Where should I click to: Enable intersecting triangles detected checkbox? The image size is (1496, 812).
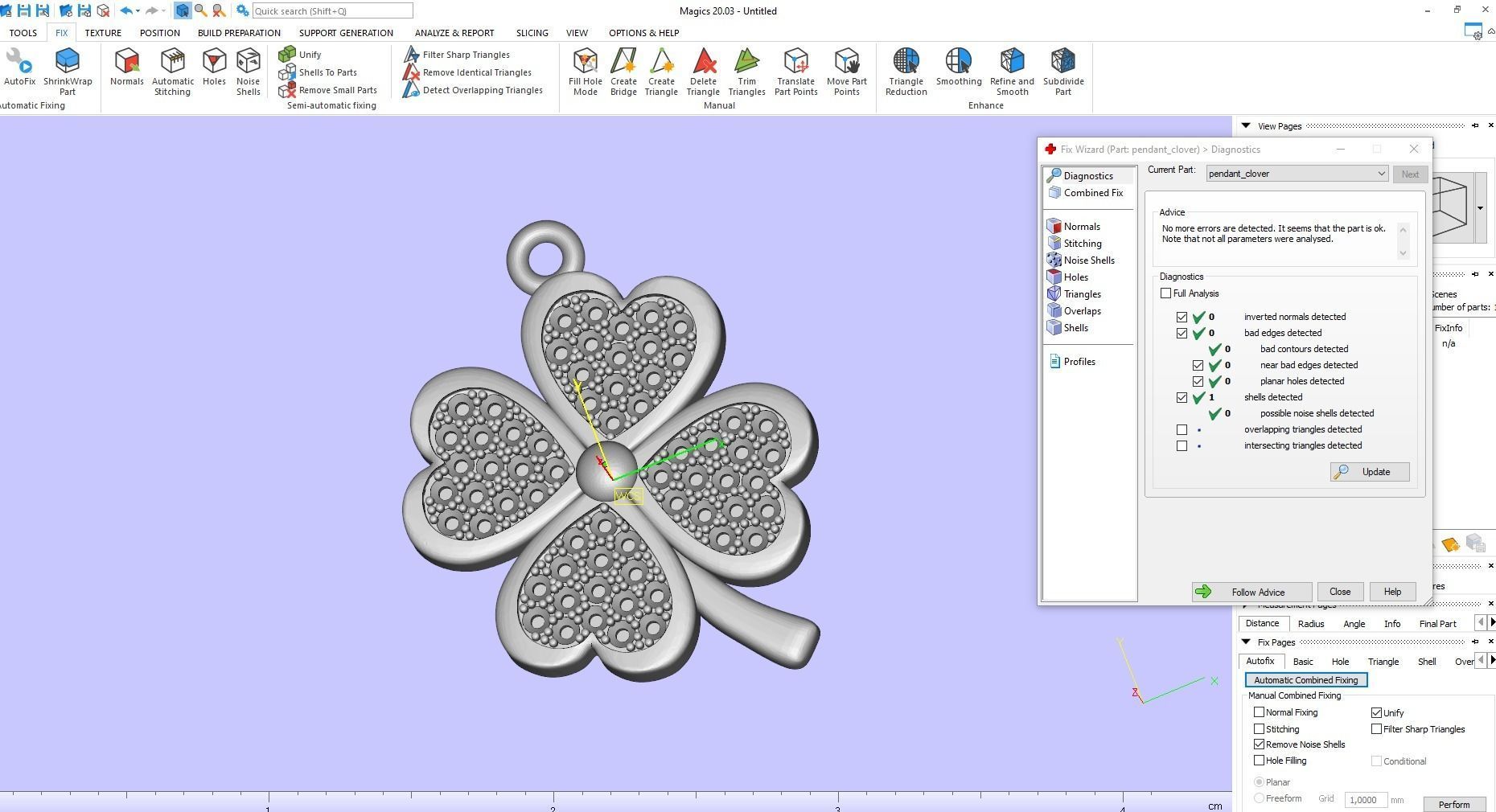[x=1182, y=445]
